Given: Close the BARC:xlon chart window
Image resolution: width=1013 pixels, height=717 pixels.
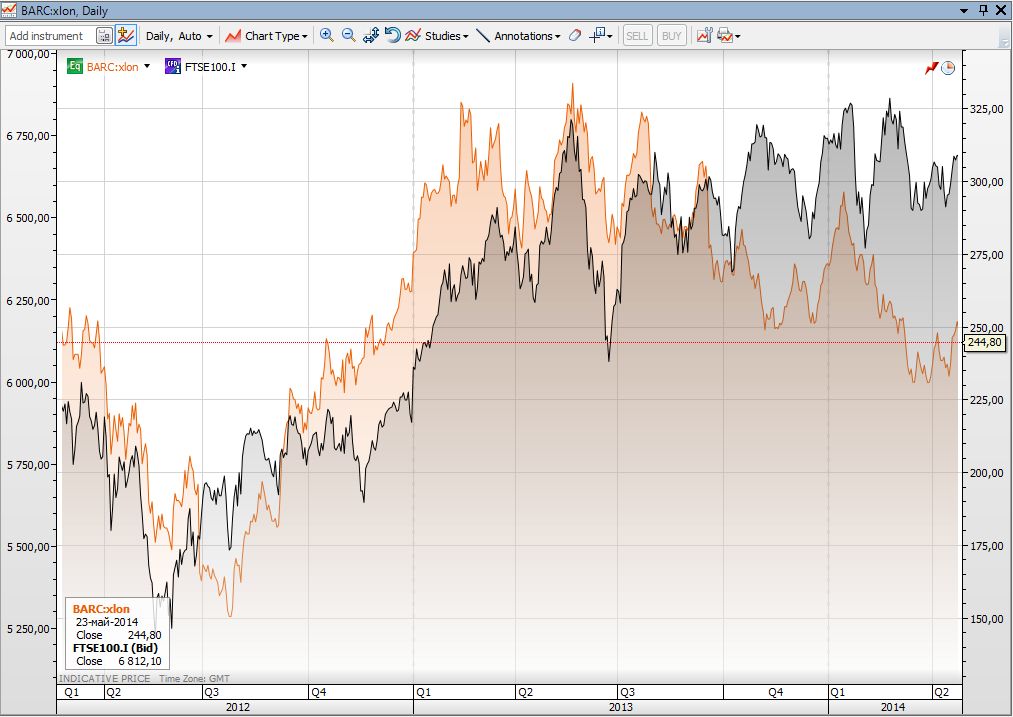Looking at the screenshot, I should pyautogui.click(x=1001, y=10).
